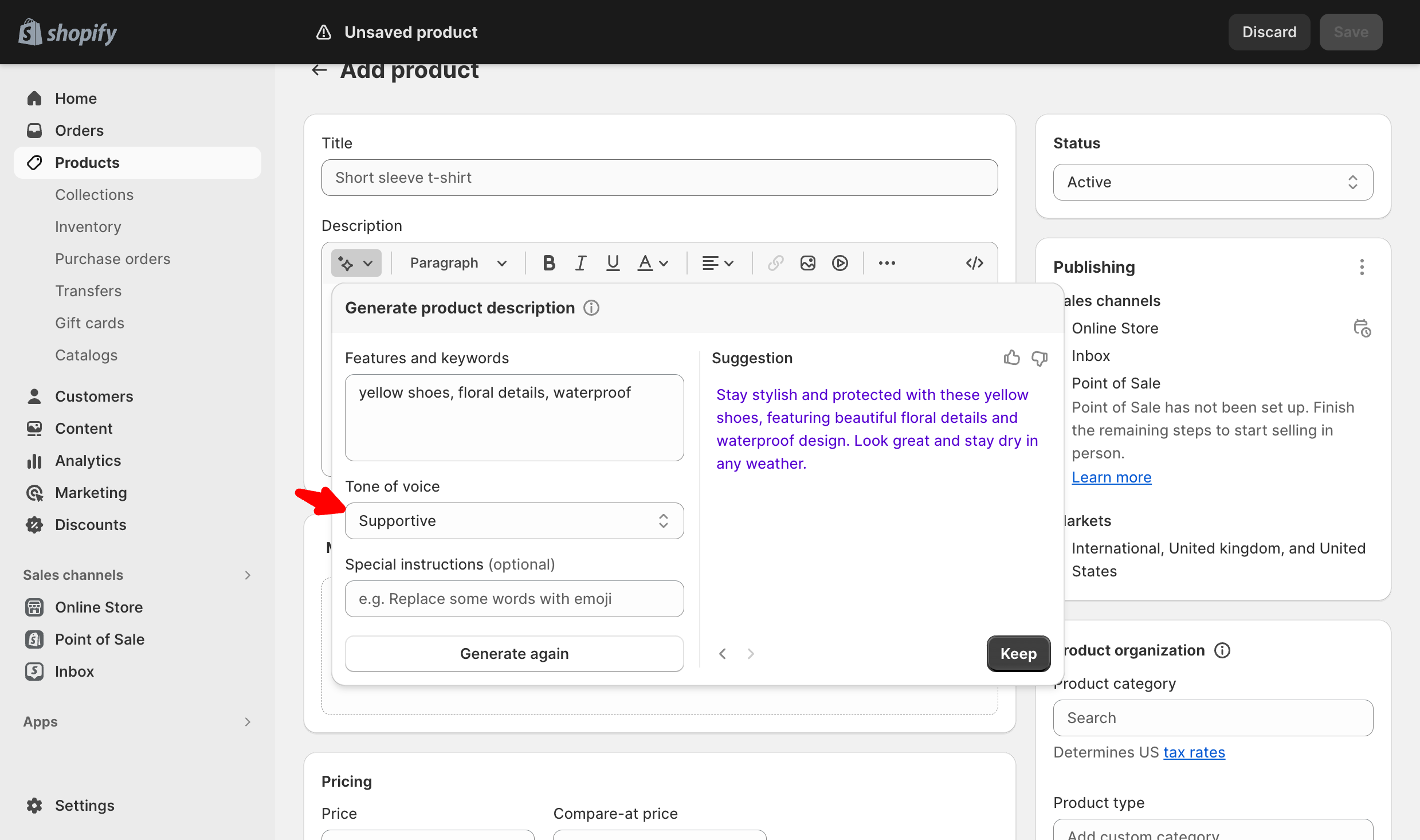Click the Generate again button
Viewport: 1420px width, 840px height.
click(514, 653)
